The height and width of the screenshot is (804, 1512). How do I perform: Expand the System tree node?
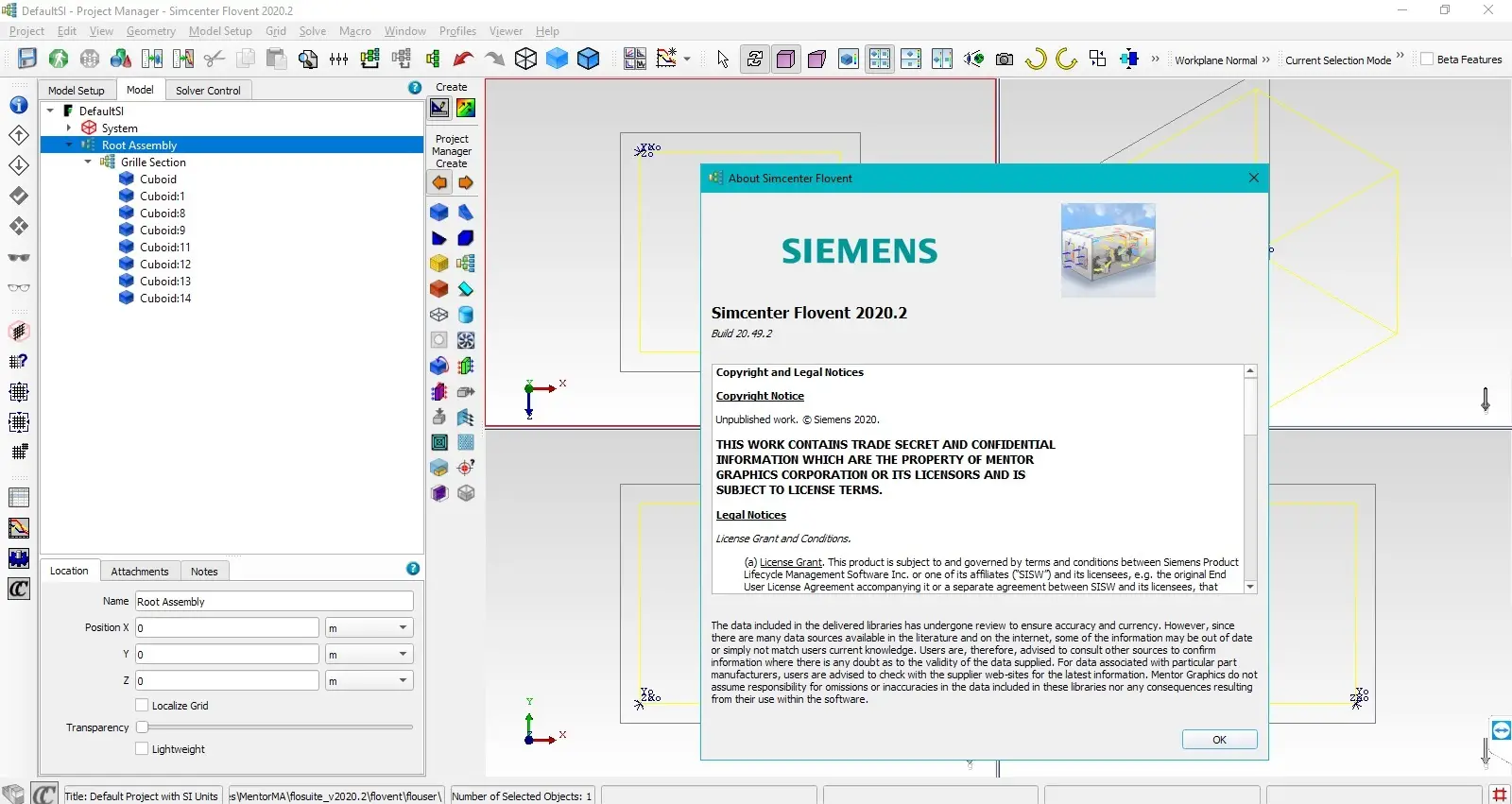[x=69, y=128]
